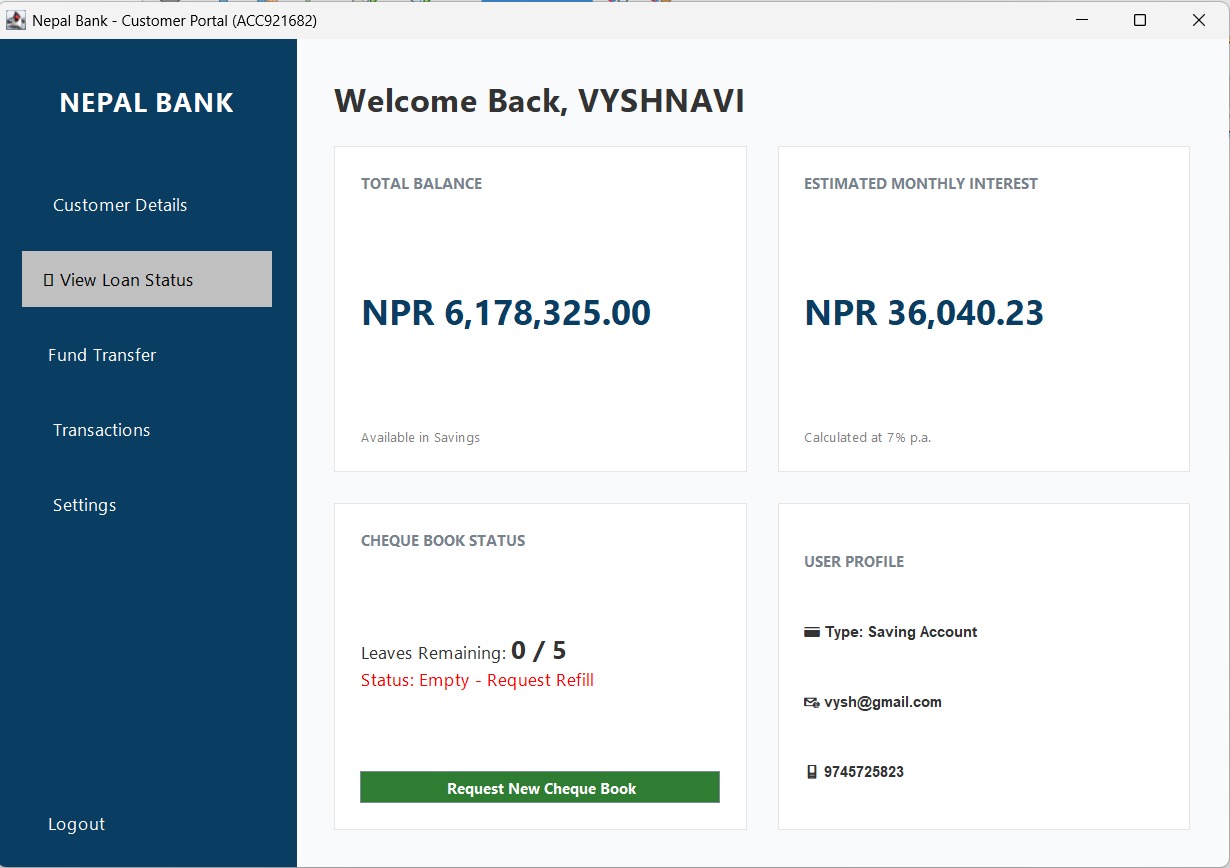Image resolution: width=1230 pixels, height=868 pixels.
Task: Click the envelope icon next to vysh@gmail.com
Action: [812, 702]
